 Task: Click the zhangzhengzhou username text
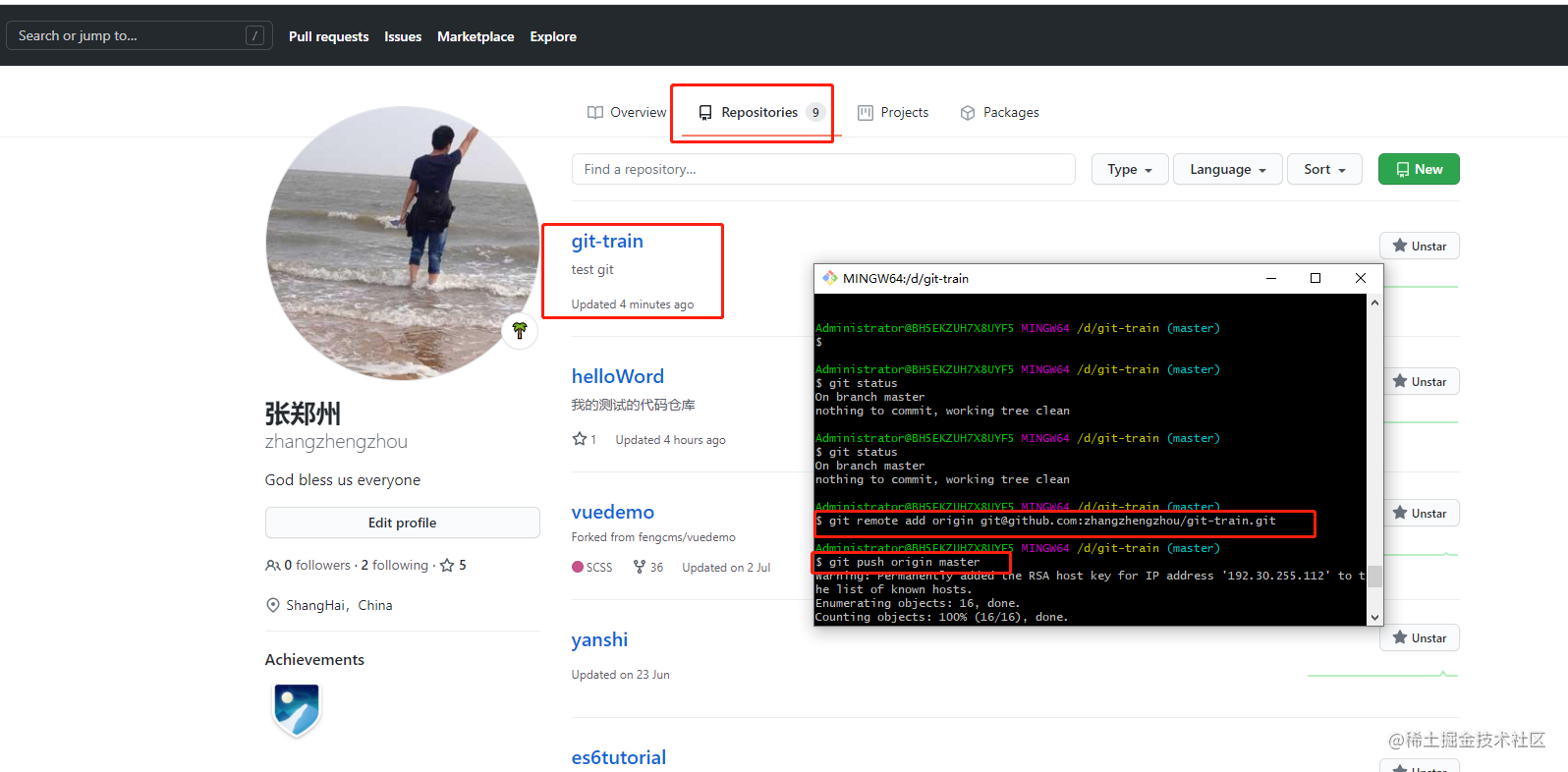336,442
